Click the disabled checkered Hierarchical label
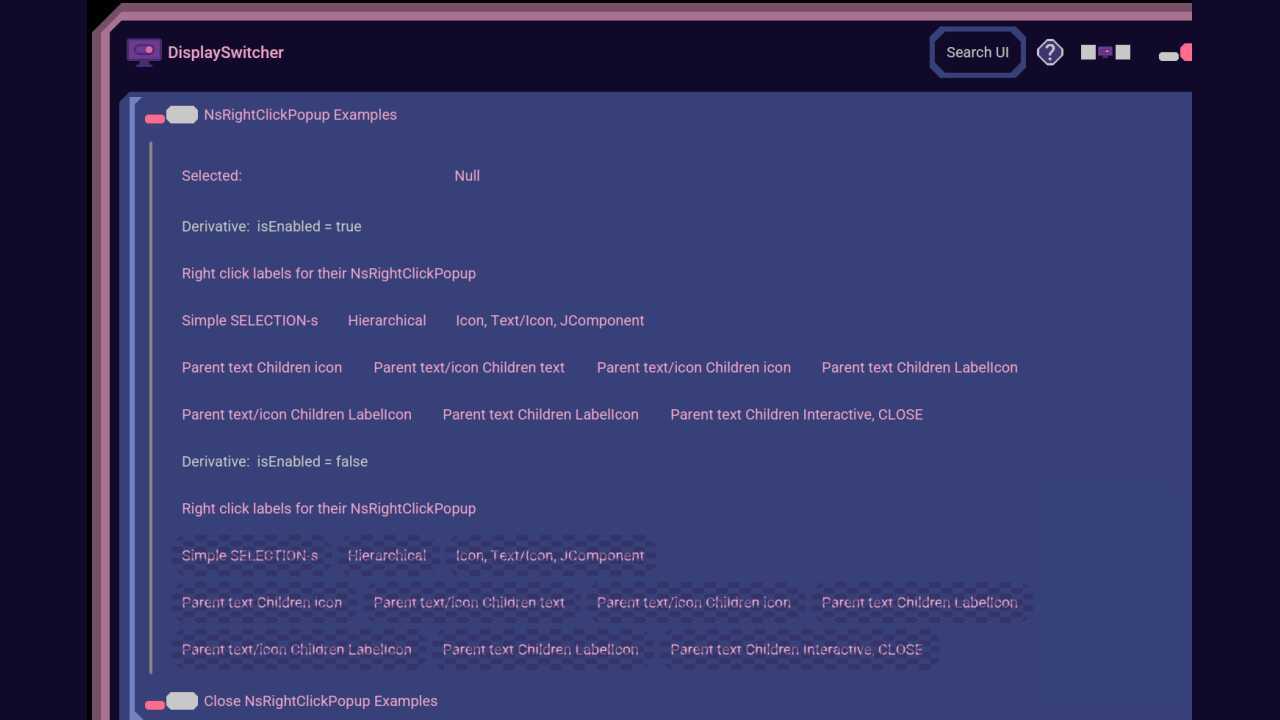This screenshot has height=720, width=1280. (387, 556)
